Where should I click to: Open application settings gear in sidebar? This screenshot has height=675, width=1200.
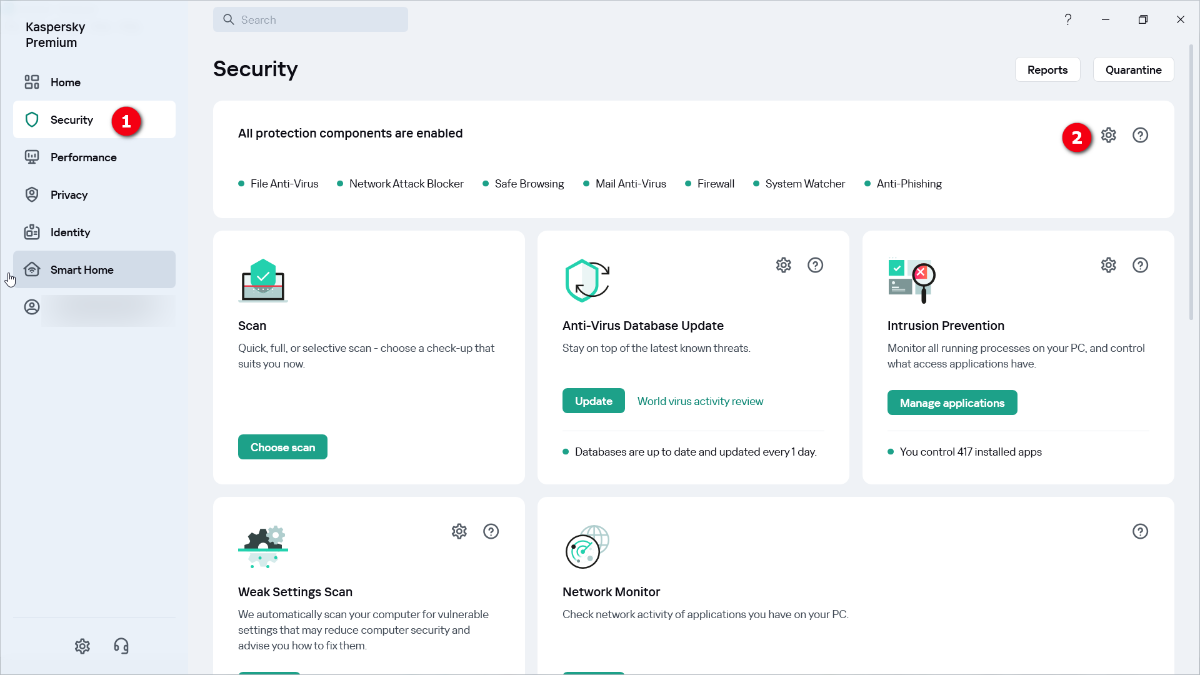click(82, 646)
